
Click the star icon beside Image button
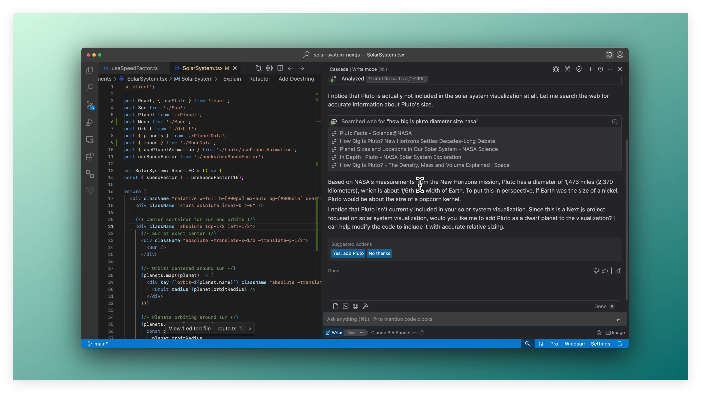pyautogui.click(x=599, y=333)
